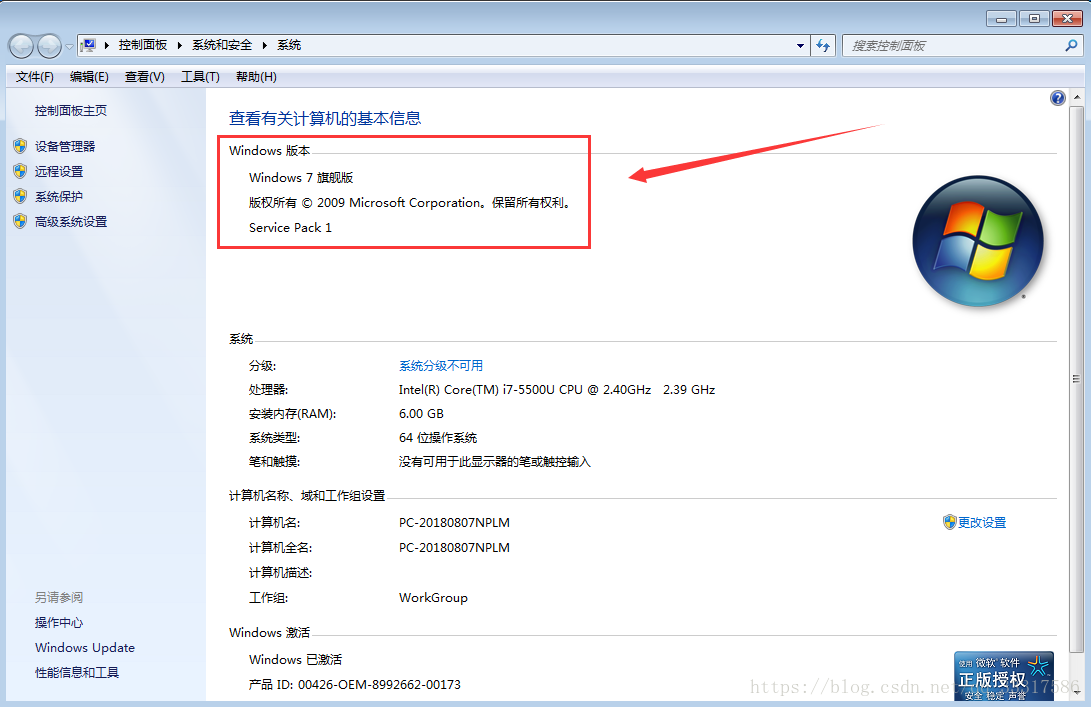Click the 正版授权 genuine Microsoft badge
Viewport: 1091px width, 707px height.
tap(1004, 676)
